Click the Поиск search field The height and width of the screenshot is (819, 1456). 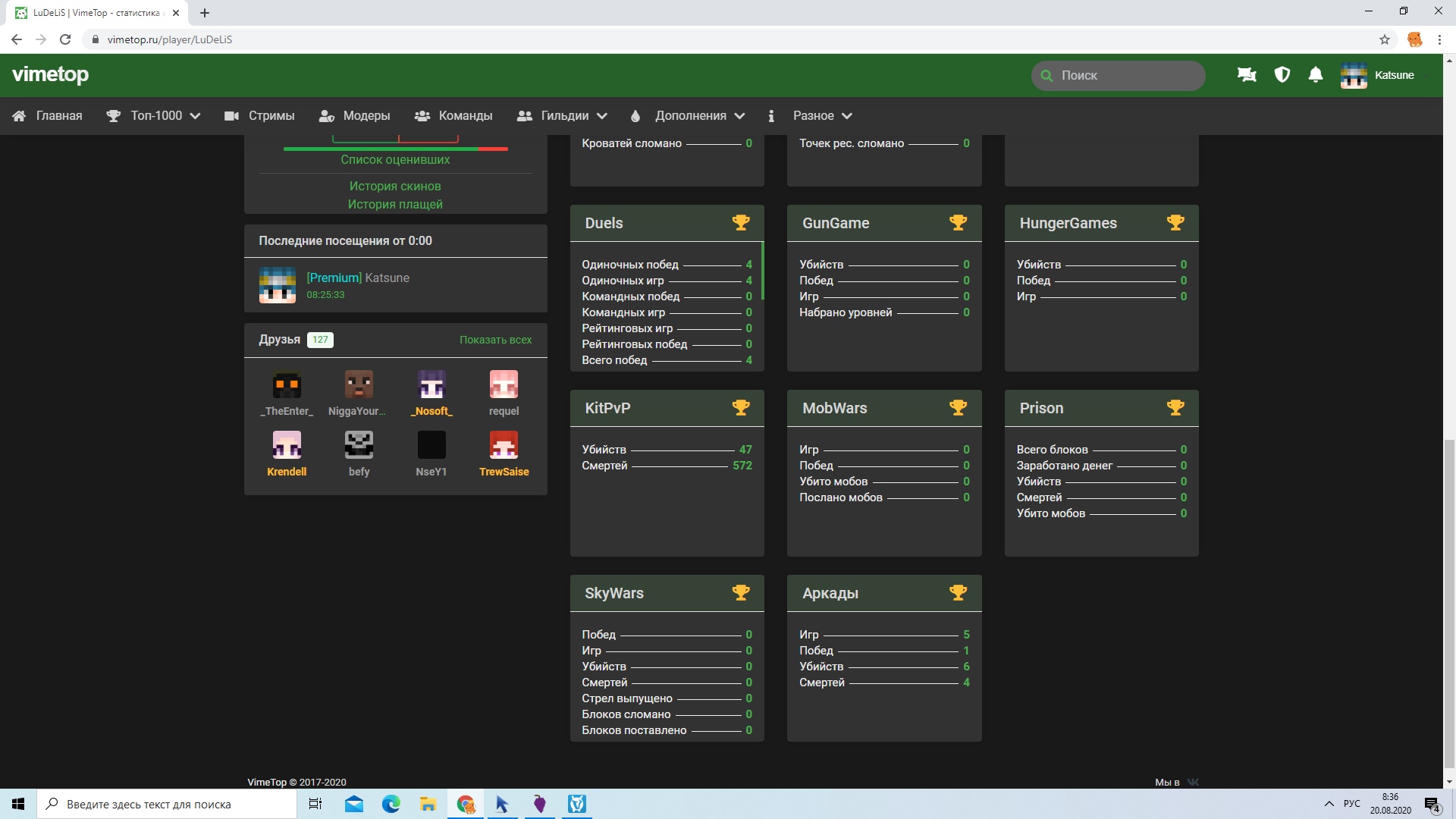pyautogui.click(x=1118, y=75)
